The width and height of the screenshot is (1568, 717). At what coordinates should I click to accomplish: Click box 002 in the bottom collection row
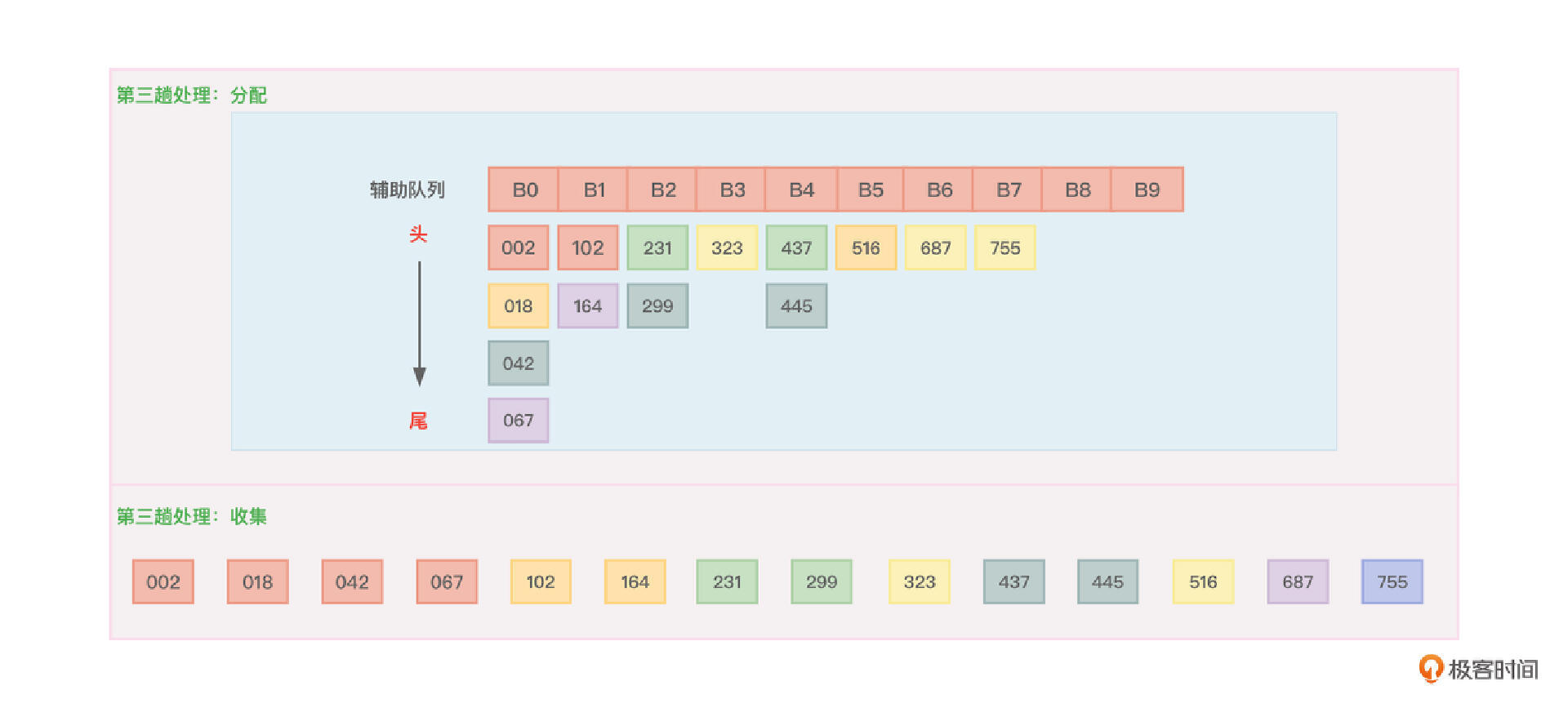pyautogui.click(x=163, y=582)
